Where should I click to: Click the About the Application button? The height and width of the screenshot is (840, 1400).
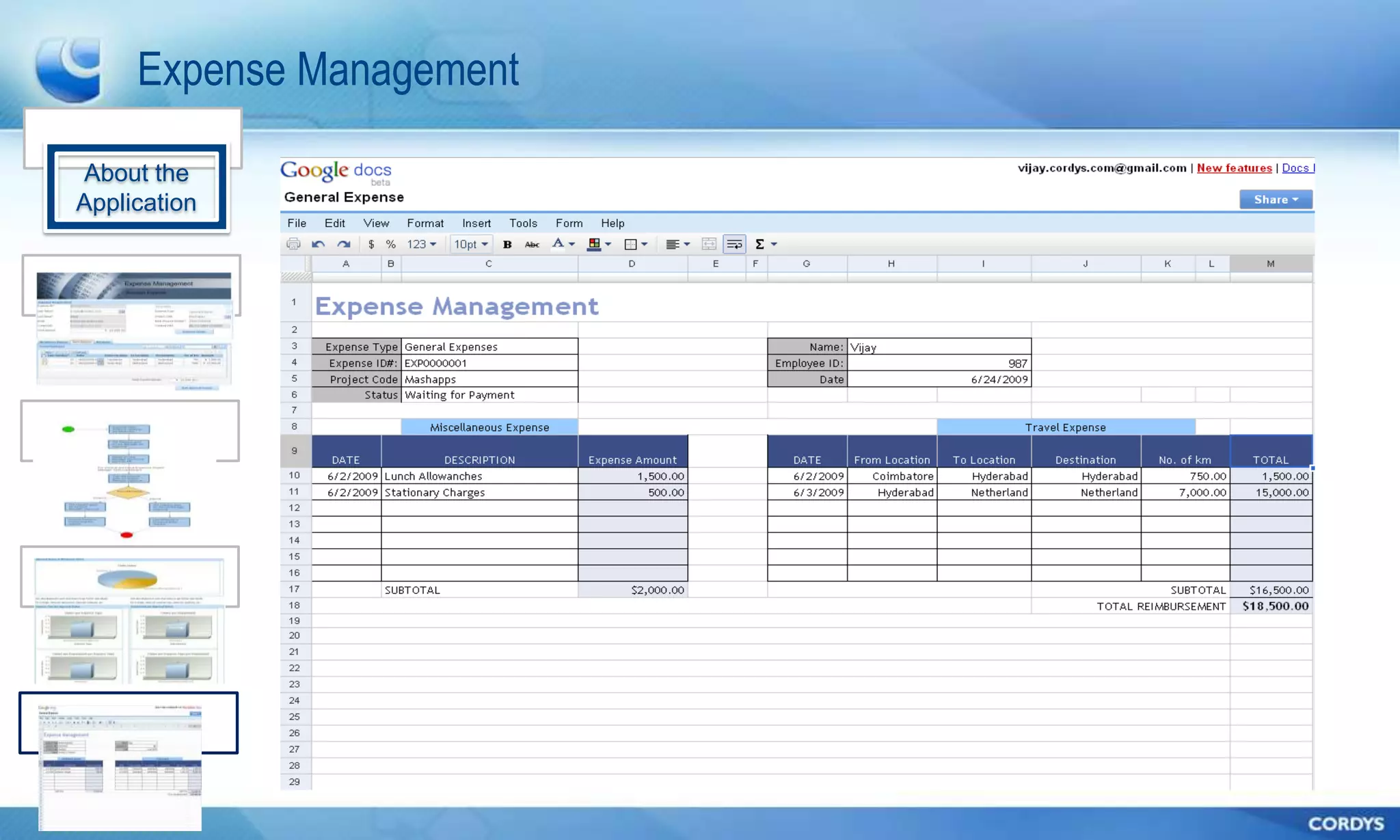pyautogui.click(x=136, y=187)
